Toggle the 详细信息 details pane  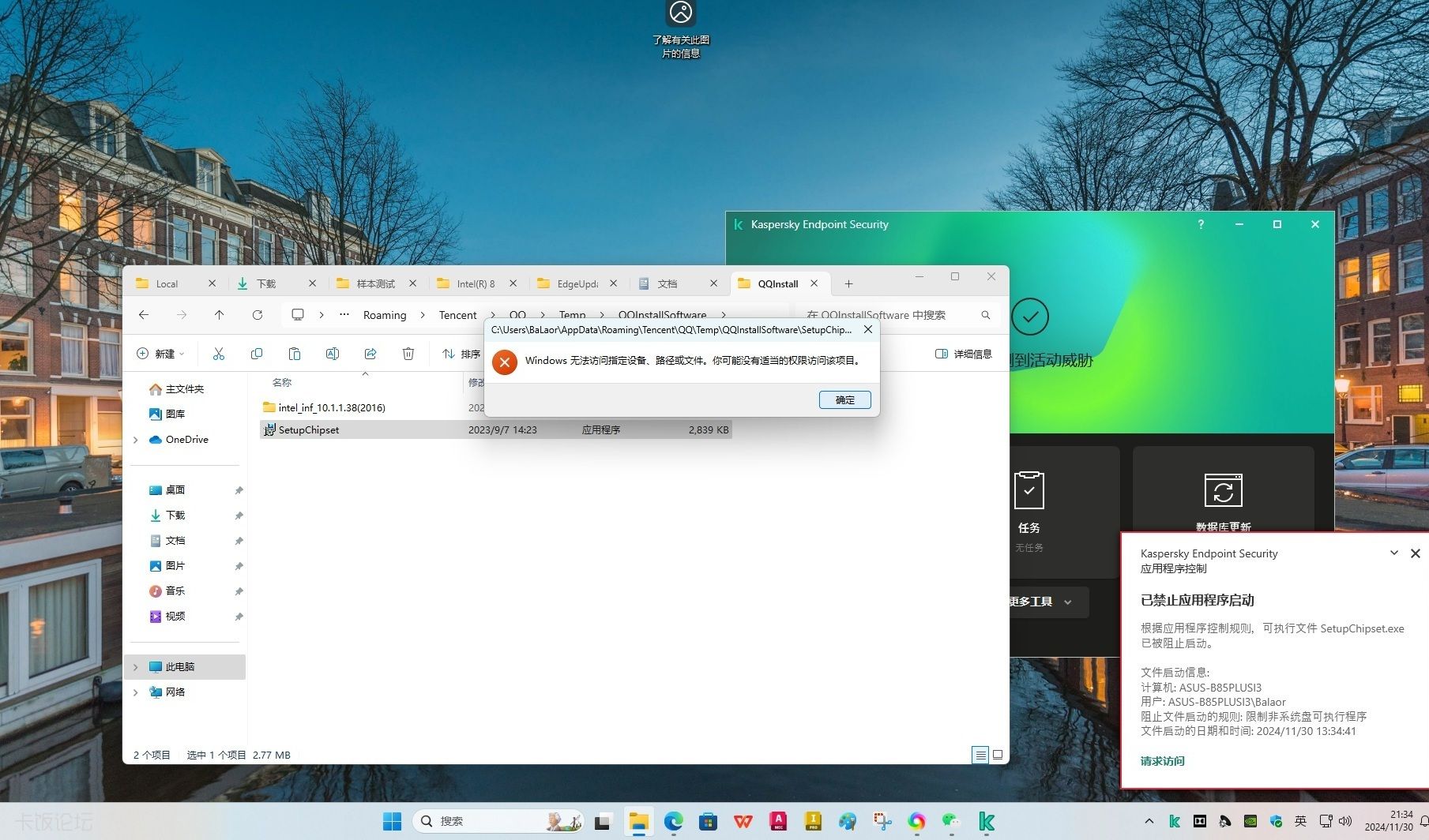coord(964,354)
